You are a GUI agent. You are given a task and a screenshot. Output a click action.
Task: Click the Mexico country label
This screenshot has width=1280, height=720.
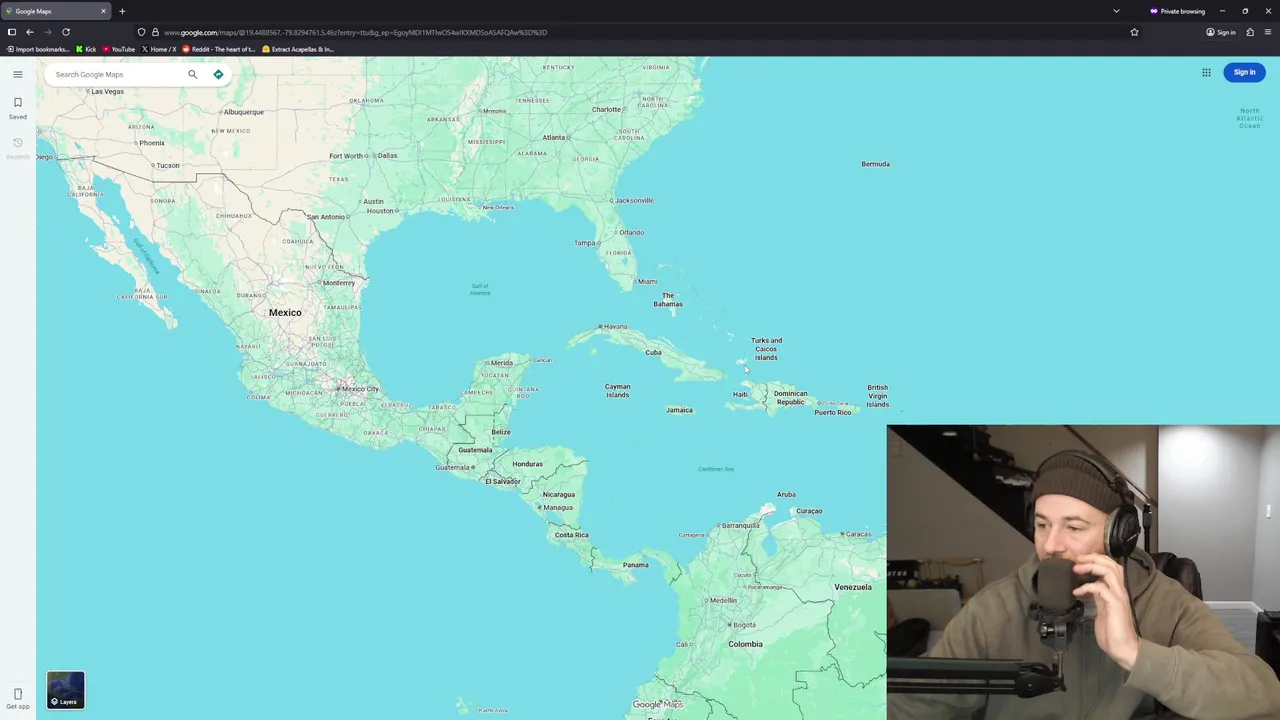click(285, 313)
